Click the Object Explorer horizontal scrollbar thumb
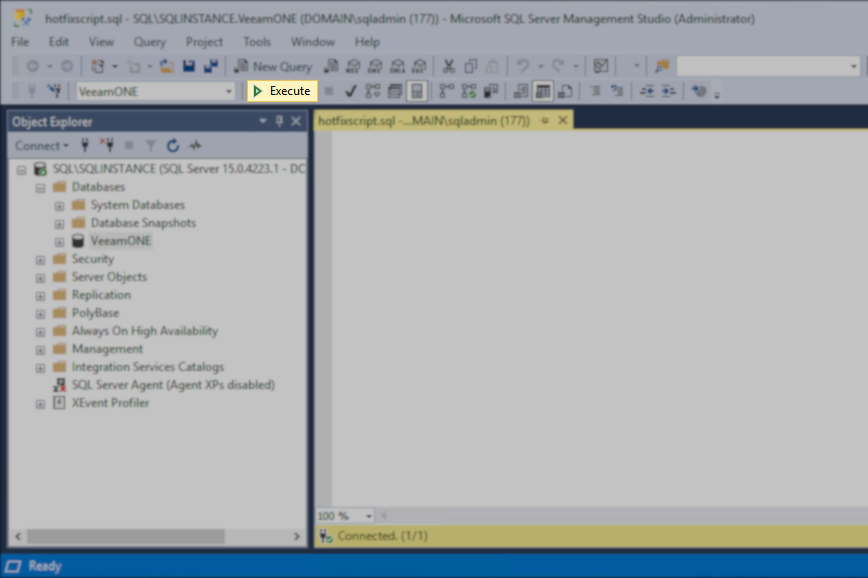 point(126,536)
